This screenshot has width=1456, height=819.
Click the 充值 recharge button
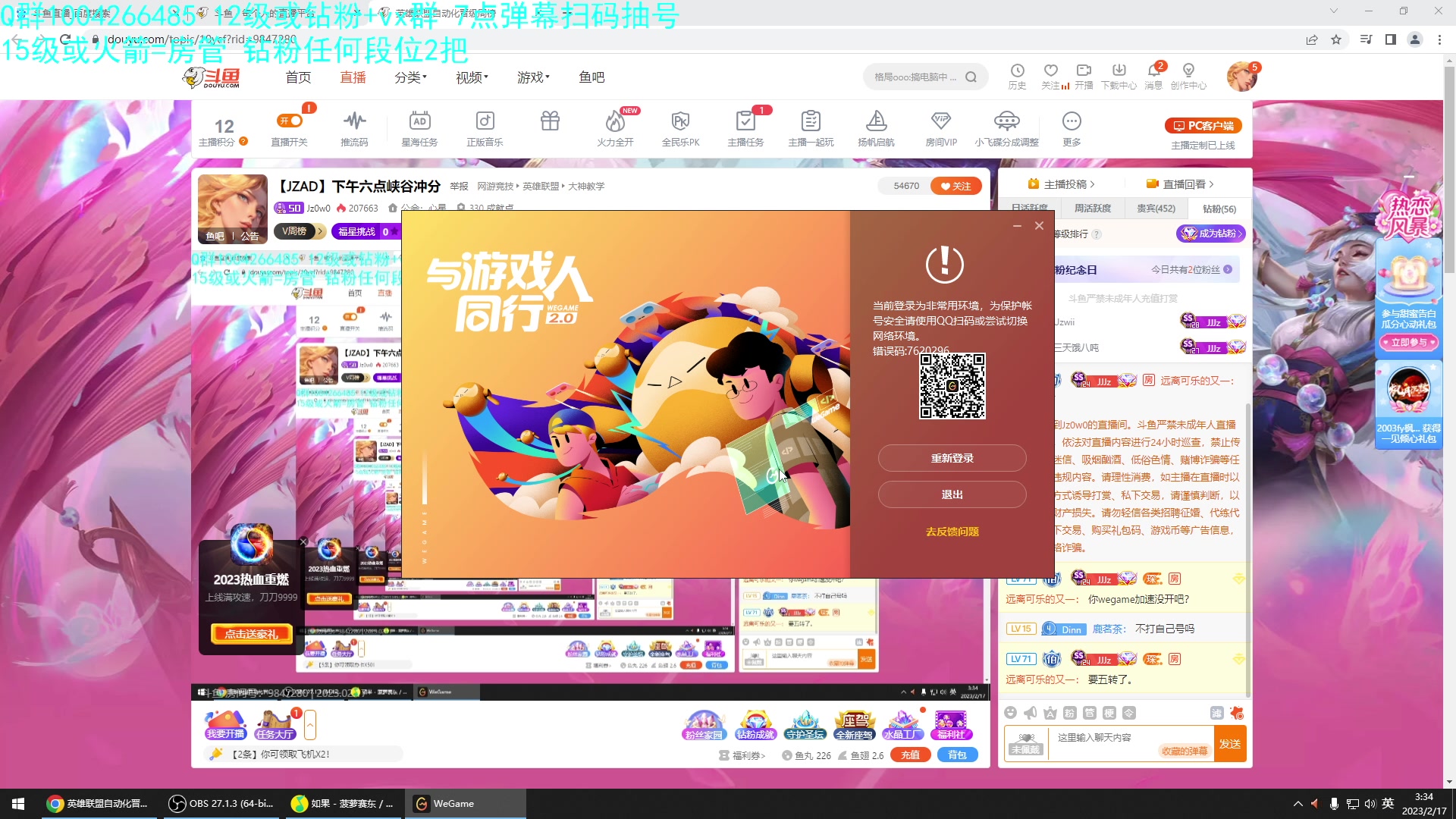pyautogui.click(x=911, y=755)
